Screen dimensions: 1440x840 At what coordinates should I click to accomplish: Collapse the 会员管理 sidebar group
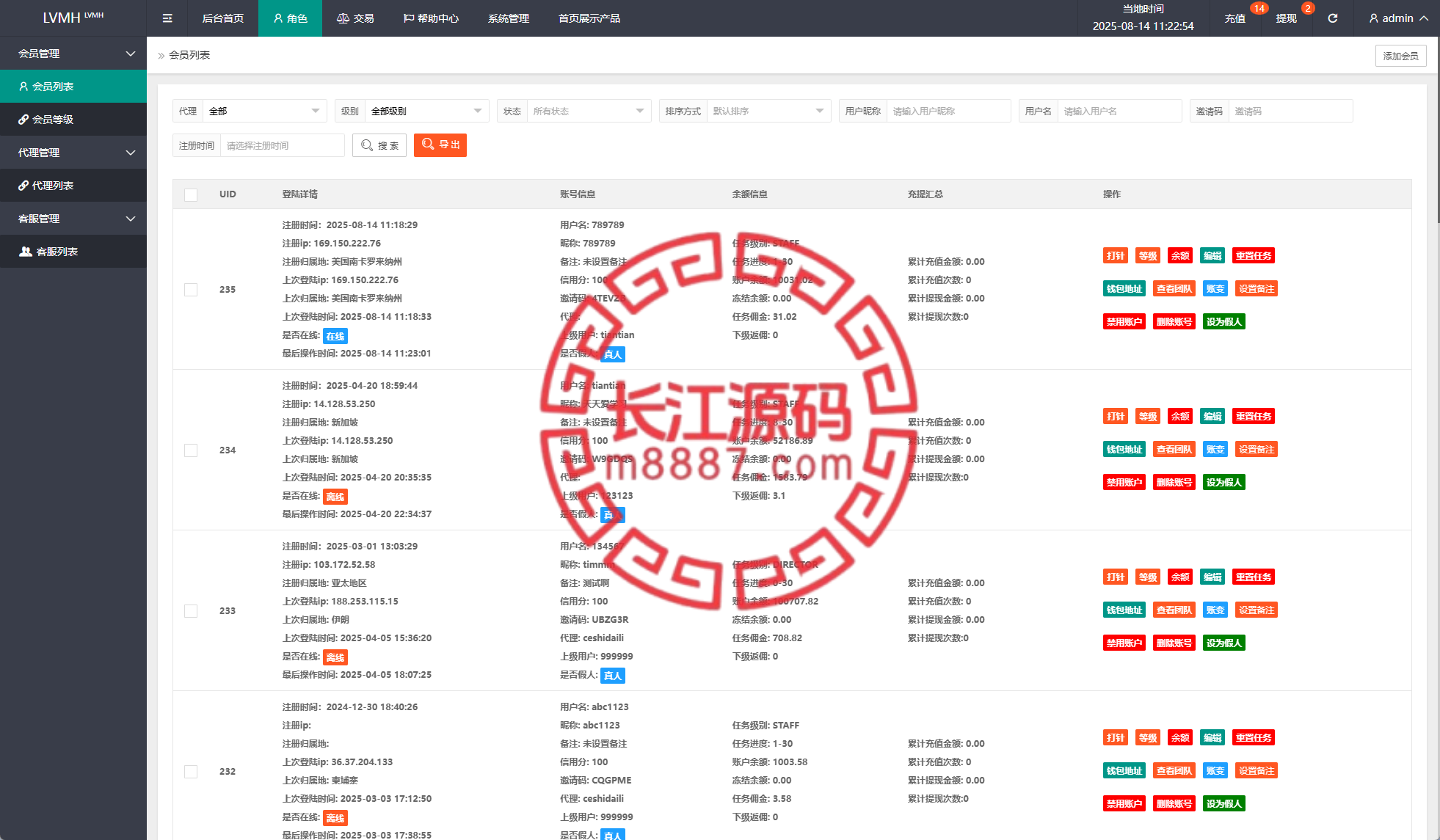coord(73,54)
